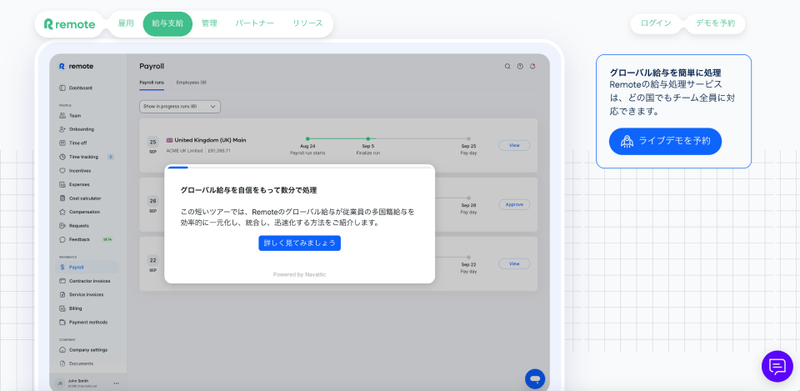Click the 22 SEP date badge
The image size is (800, 391).
(x=153, y=263)
